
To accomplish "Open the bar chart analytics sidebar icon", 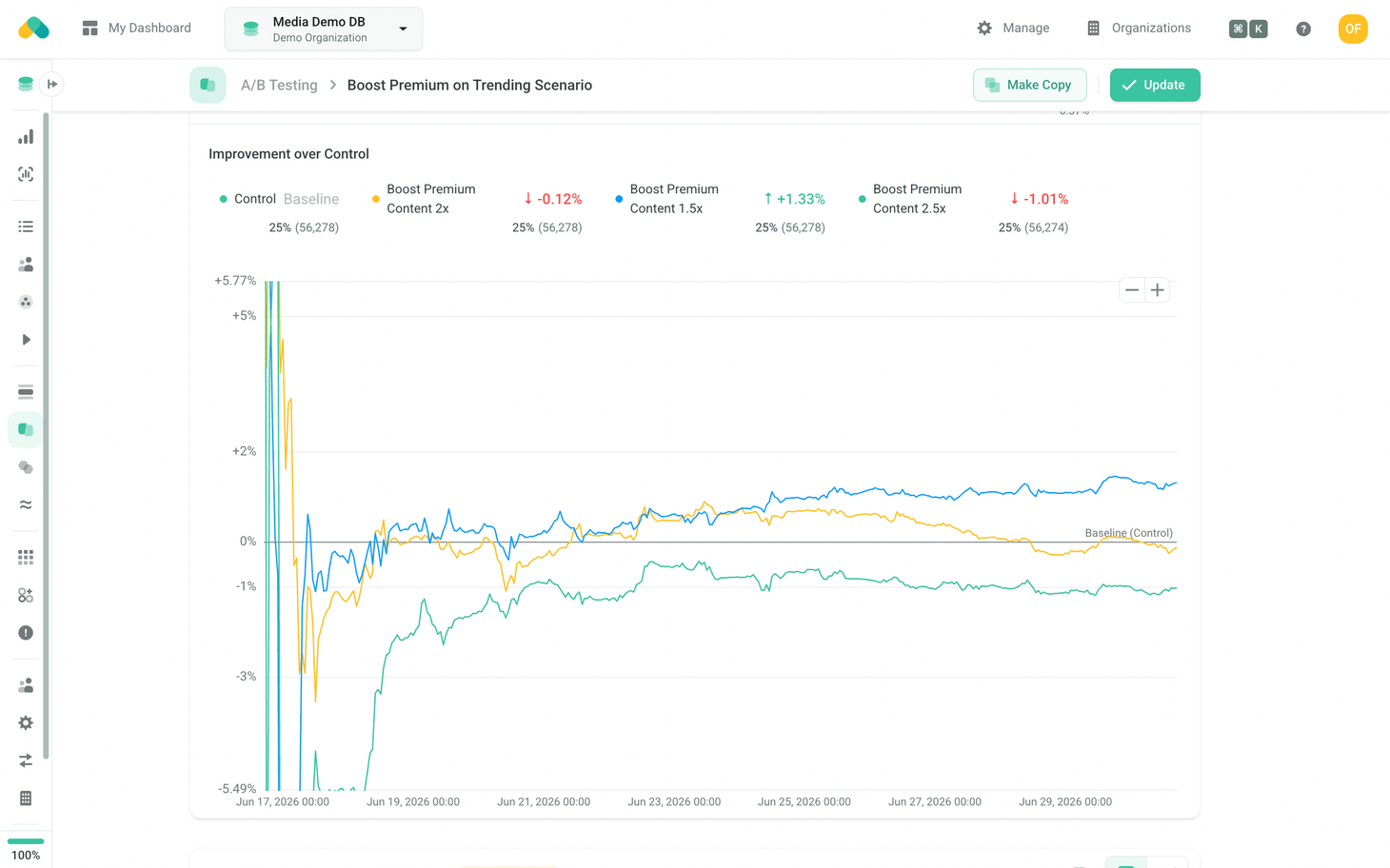I will [x=26, y=137].
